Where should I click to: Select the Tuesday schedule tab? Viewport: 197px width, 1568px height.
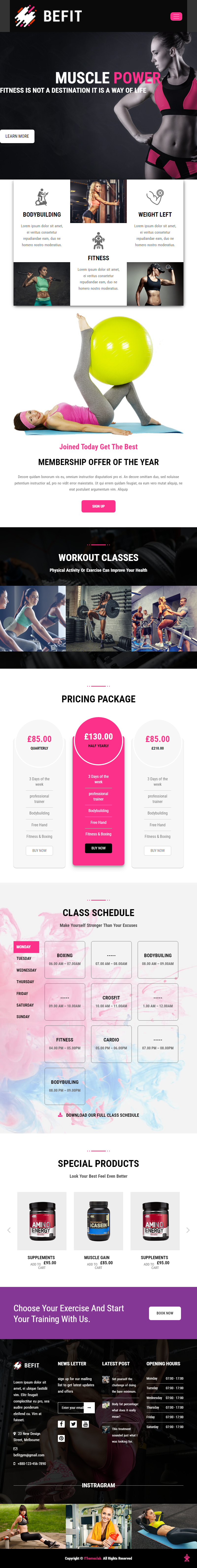click(24, 958)
